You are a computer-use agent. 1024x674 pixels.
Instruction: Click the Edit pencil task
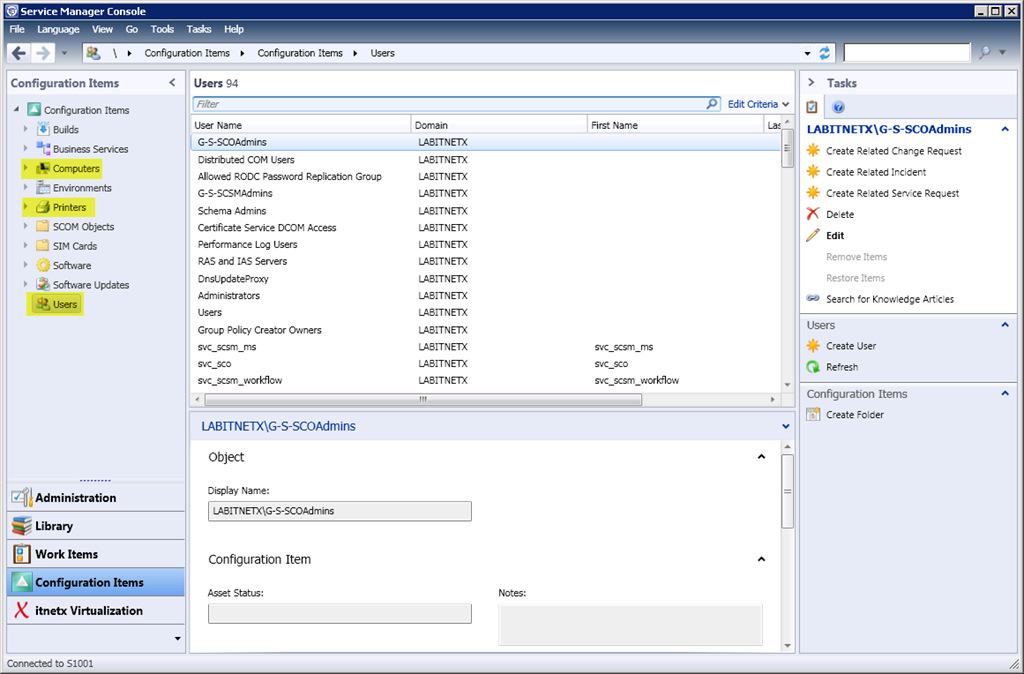click(x=834, y=235)
